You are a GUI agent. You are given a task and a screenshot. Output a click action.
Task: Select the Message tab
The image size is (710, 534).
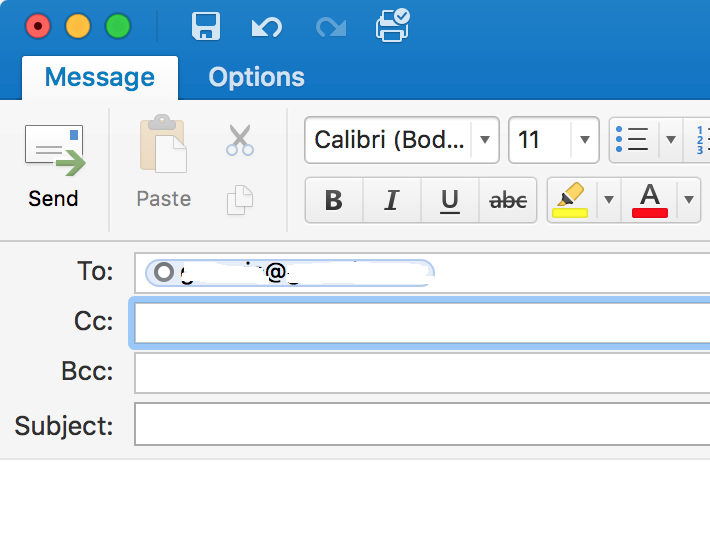tap(99, 77)
